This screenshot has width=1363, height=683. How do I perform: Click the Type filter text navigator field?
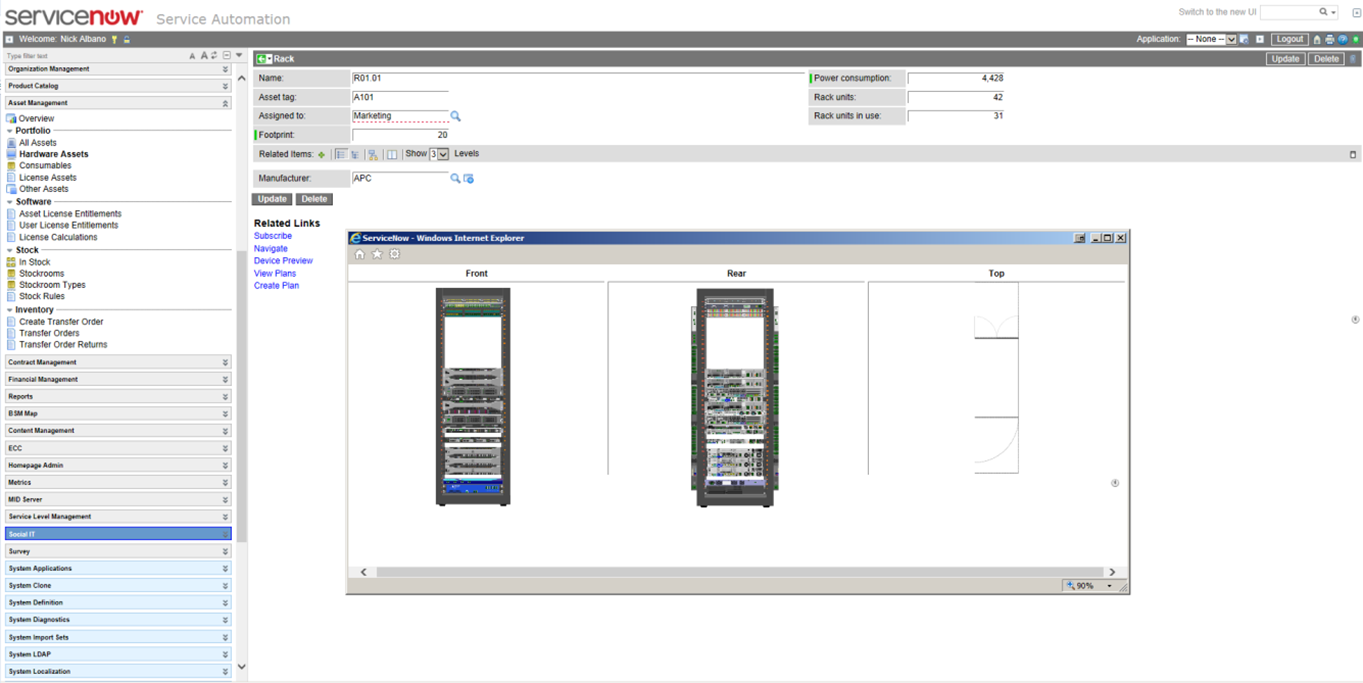(x=95, y=56)
